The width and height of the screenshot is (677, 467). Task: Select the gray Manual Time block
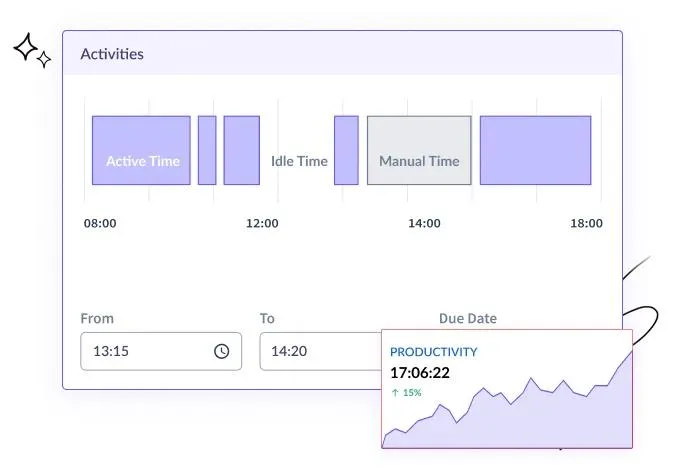click(419, 150)
